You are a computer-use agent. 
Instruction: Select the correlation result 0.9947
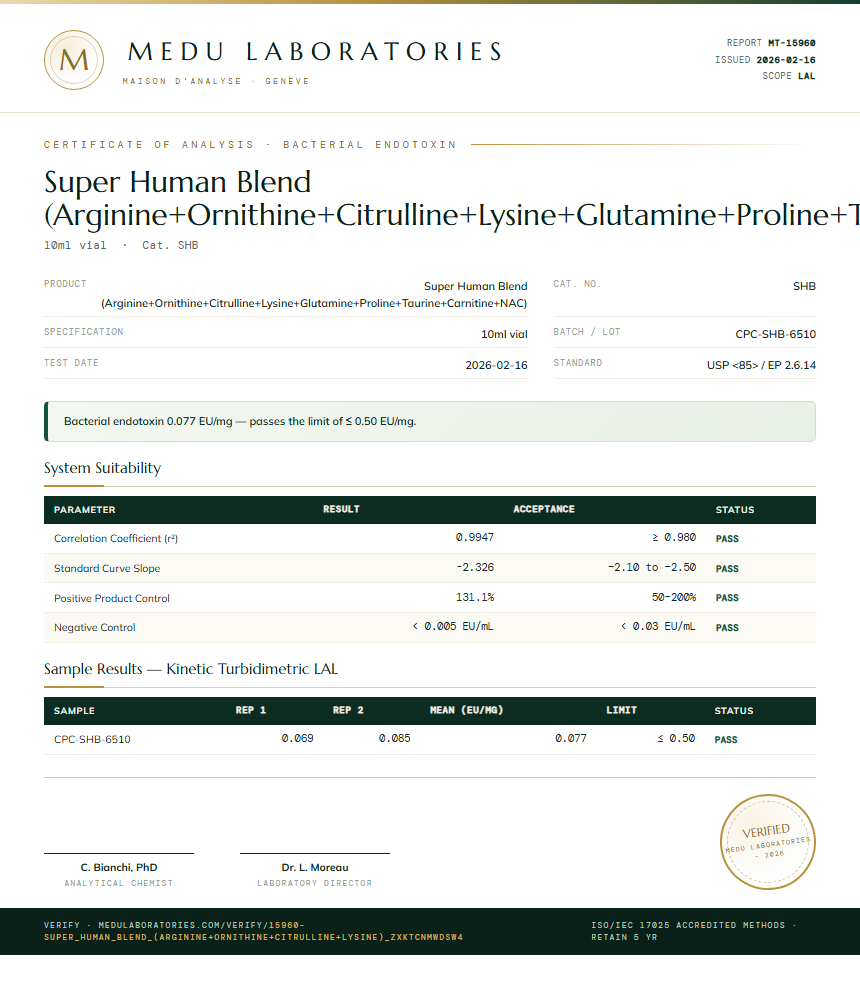click(475, 537)
